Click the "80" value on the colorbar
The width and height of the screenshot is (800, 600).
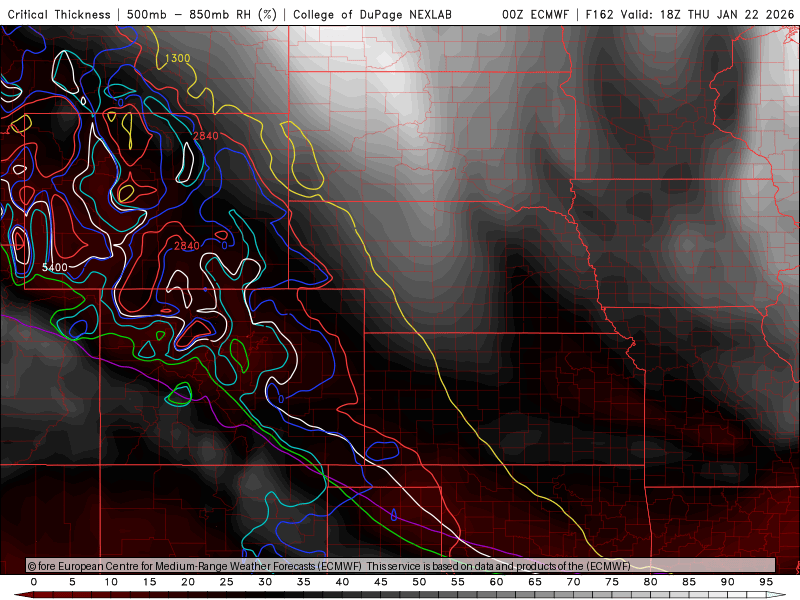pyautogui.click(x=651, y=582)
